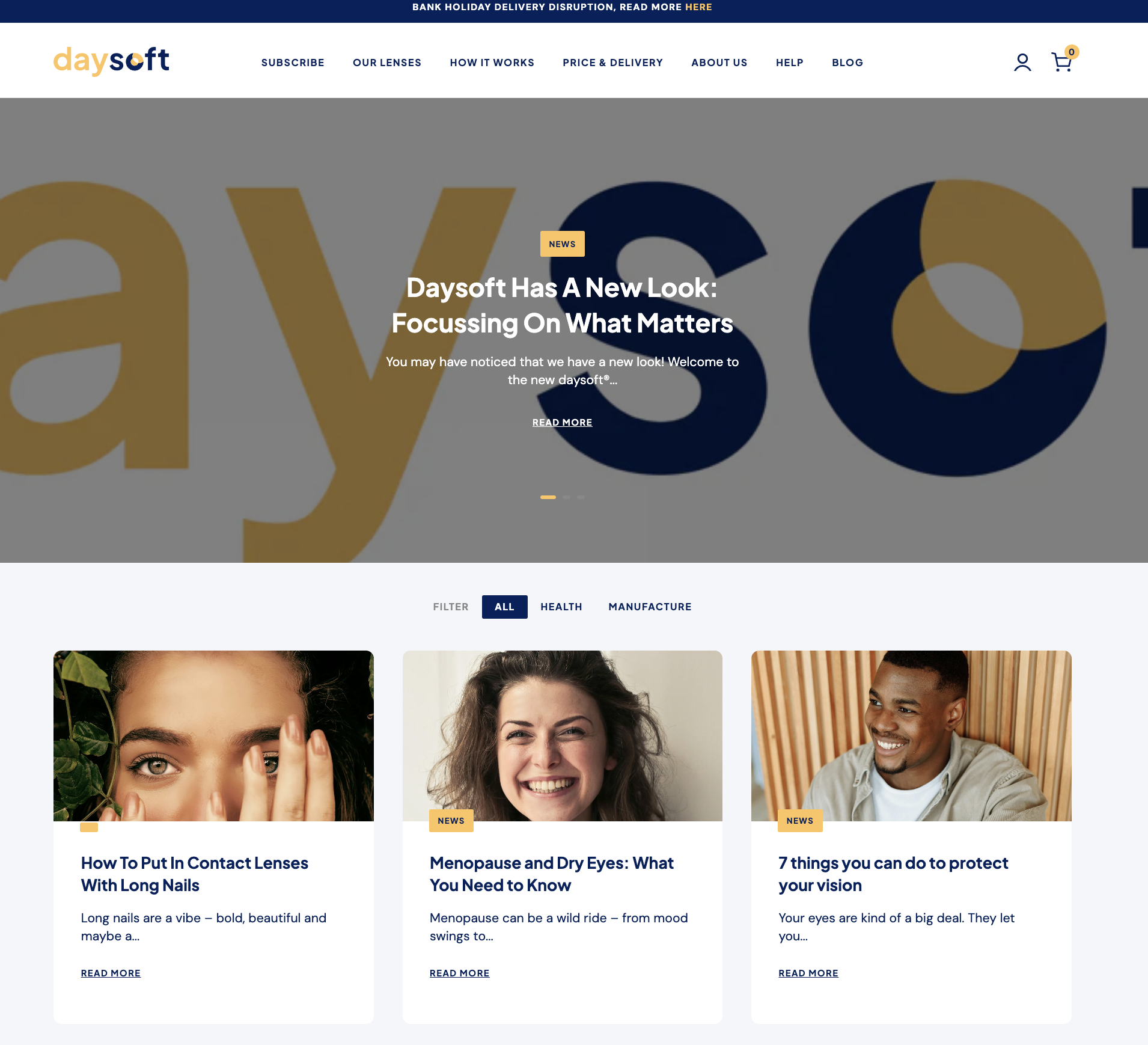Click the daysoft logo
1148x1045 pixels.
pos(111,61)
